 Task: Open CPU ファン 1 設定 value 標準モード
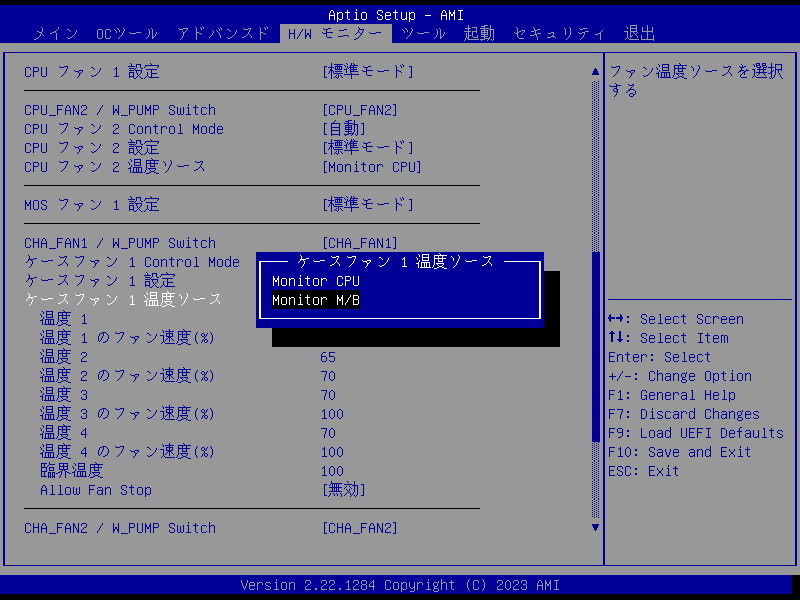coord(368,71)
